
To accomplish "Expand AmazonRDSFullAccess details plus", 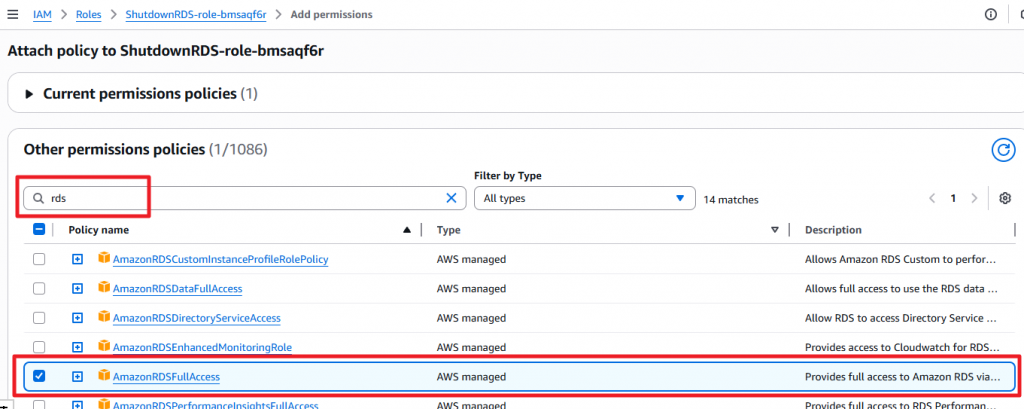I will pyautogui.click(x=78, y=377).
